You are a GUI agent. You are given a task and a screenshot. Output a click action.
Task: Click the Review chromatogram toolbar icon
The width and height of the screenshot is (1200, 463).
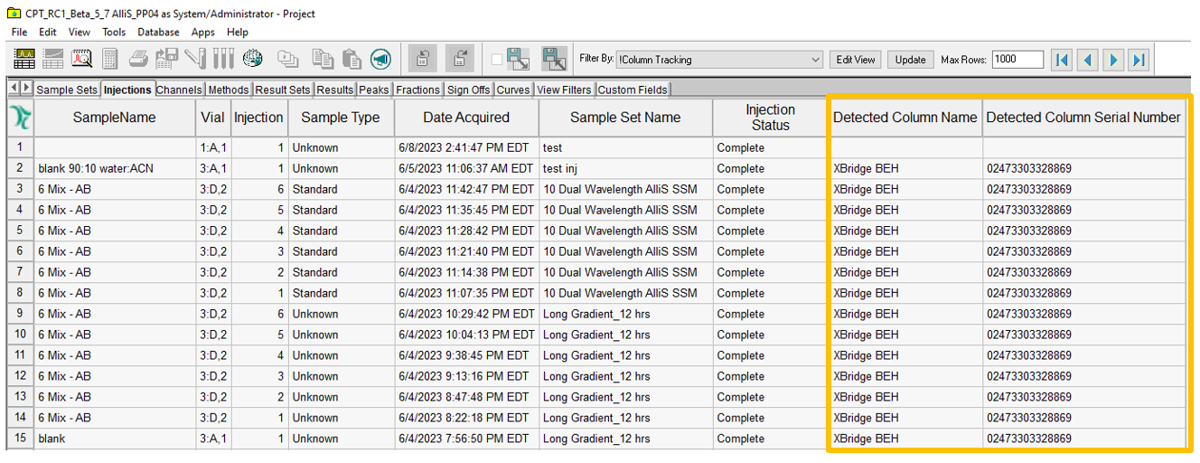tap(25, 59)
